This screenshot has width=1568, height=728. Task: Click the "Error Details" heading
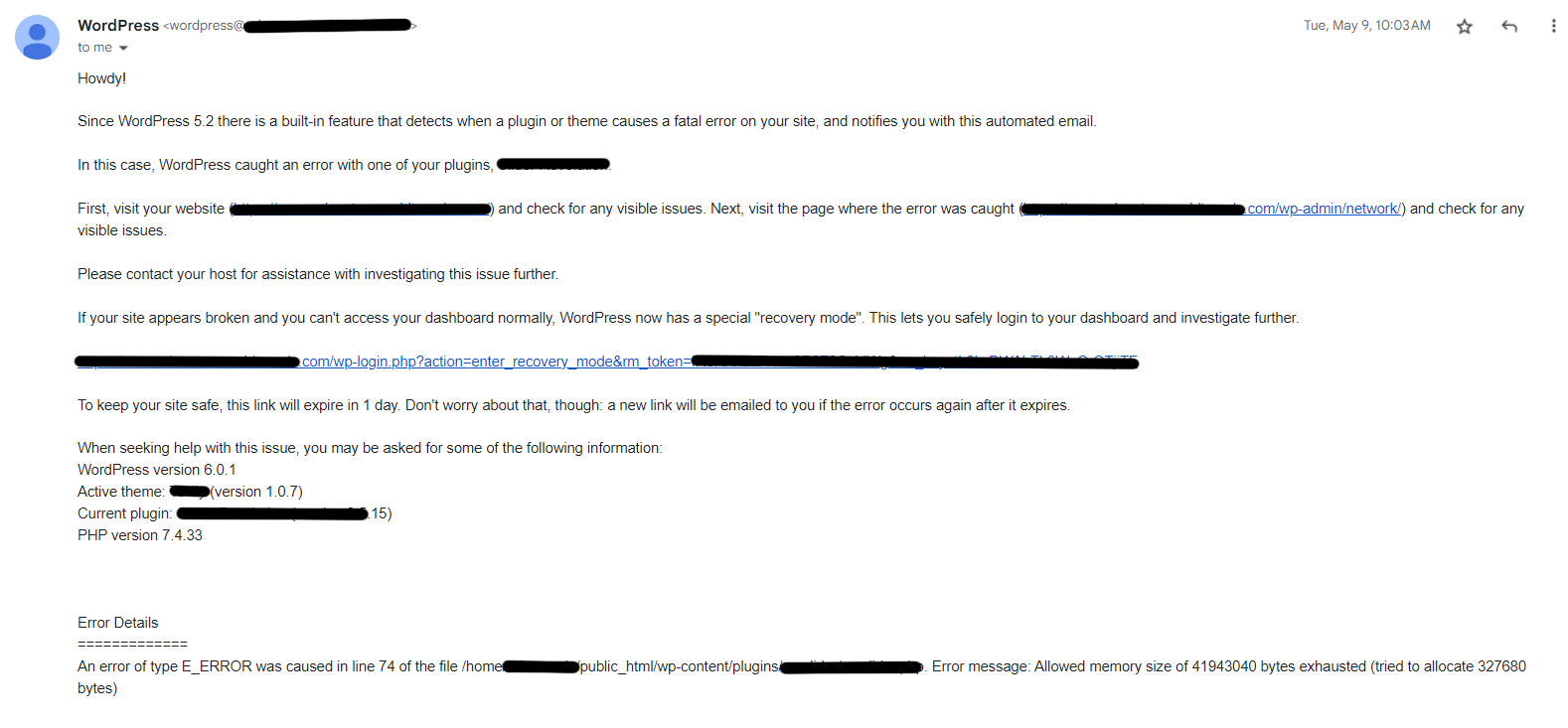(118, 623)
